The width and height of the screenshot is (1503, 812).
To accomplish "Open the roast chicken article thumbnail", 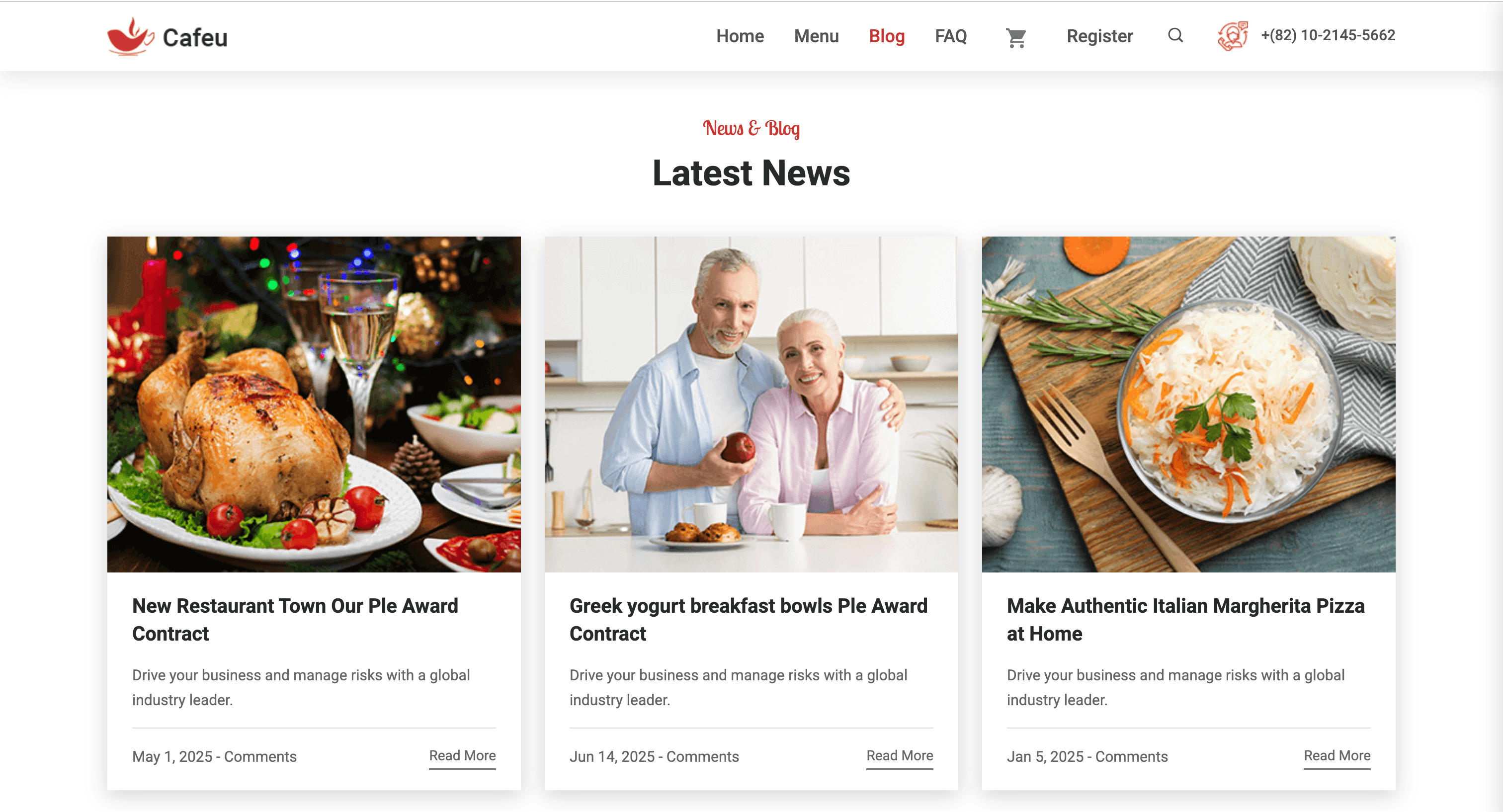I will coord(314,404).
